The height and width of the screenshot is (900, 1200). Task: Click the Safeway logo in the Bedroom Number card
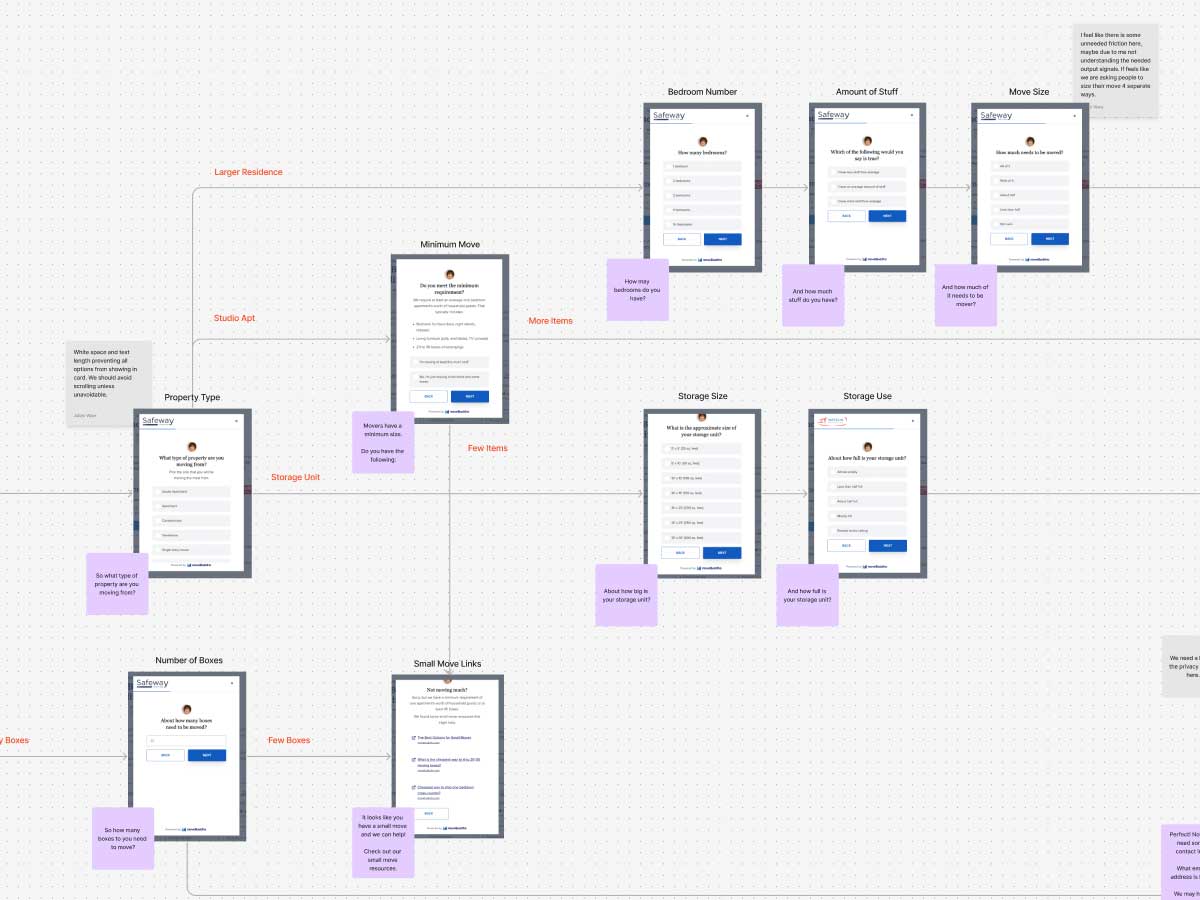[x=668, y=116]
